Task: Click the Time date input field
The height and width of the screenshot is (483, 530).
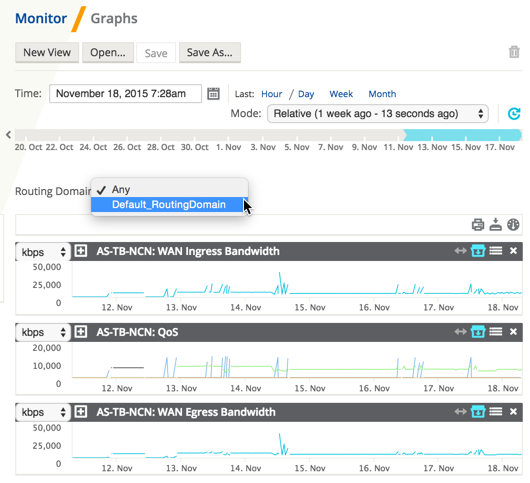Action: point(125,93)
